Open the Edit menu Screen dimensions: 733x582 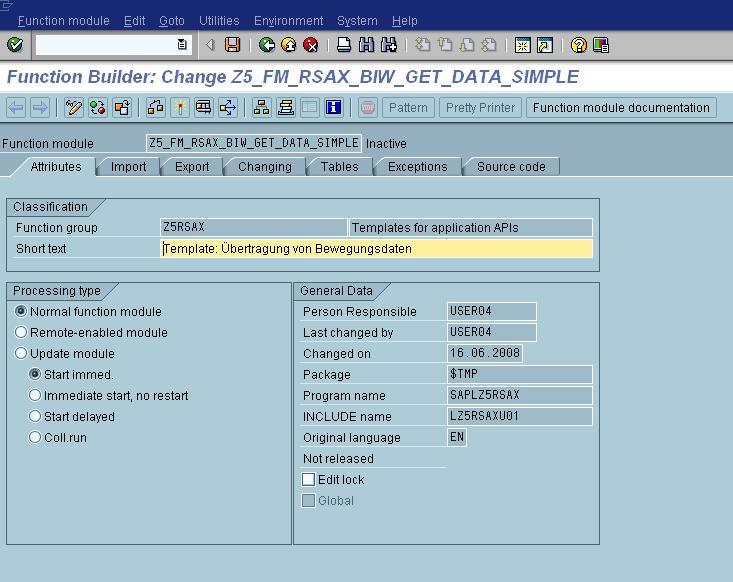point(135,21)
